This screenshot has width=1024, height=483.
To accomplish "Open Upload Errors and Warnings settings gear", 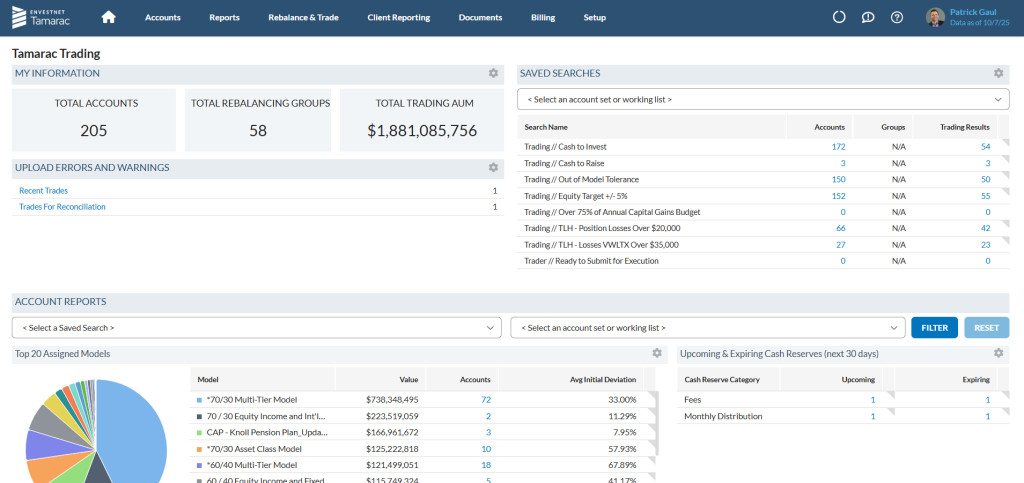I will [x=493, y=167].
